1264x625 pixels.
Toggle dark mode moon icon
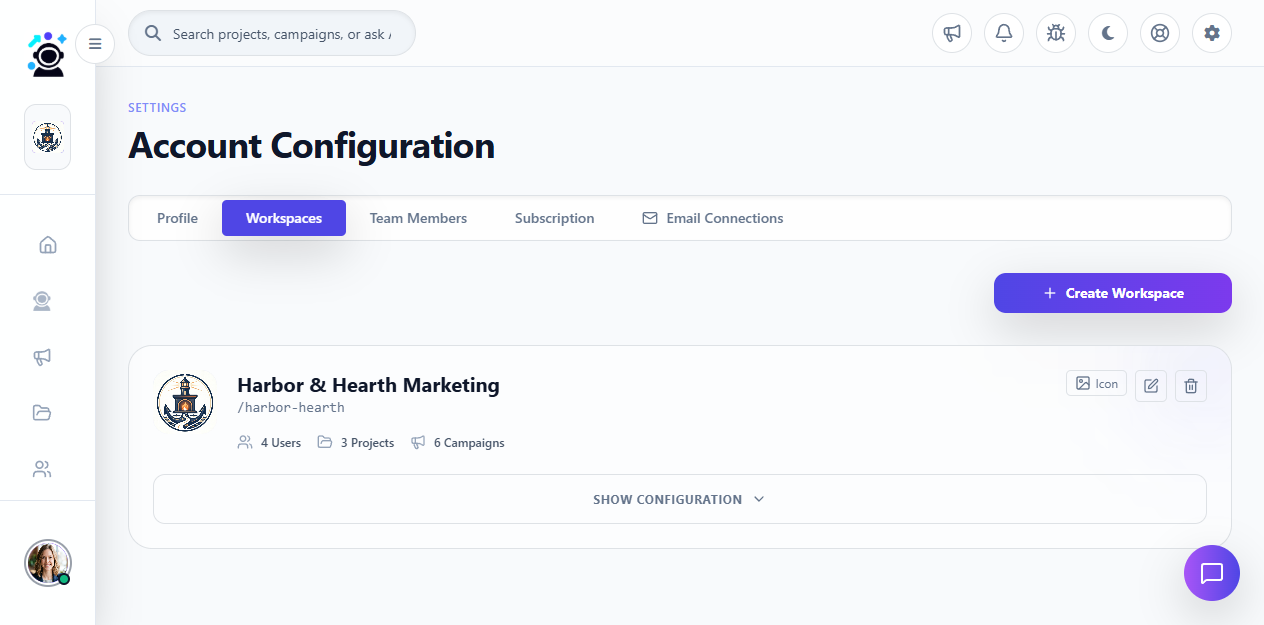tap(1108, 33)
